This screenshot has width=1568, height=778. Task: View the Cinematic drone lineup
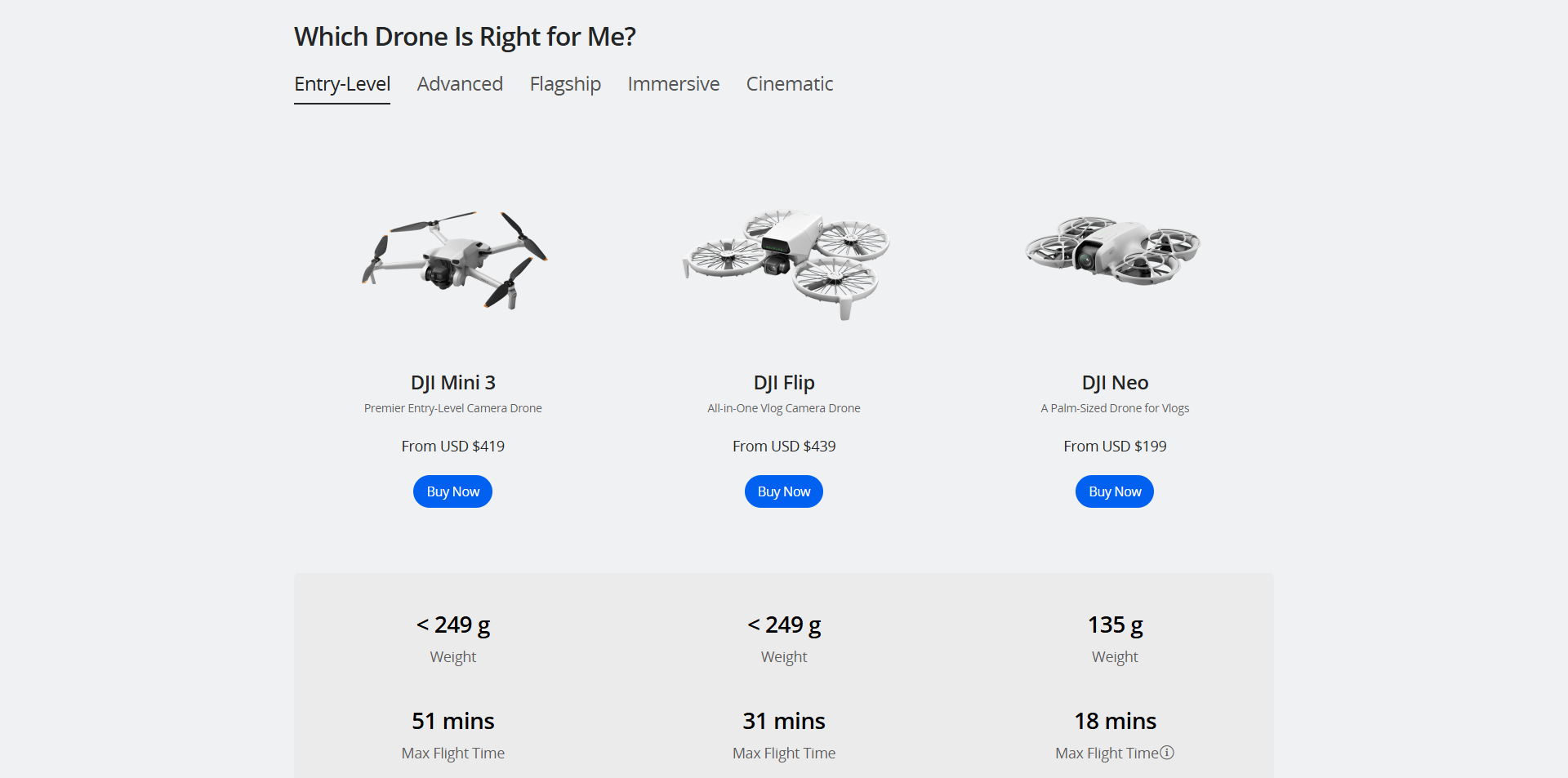pyautogui.click(x=789, y=84)
